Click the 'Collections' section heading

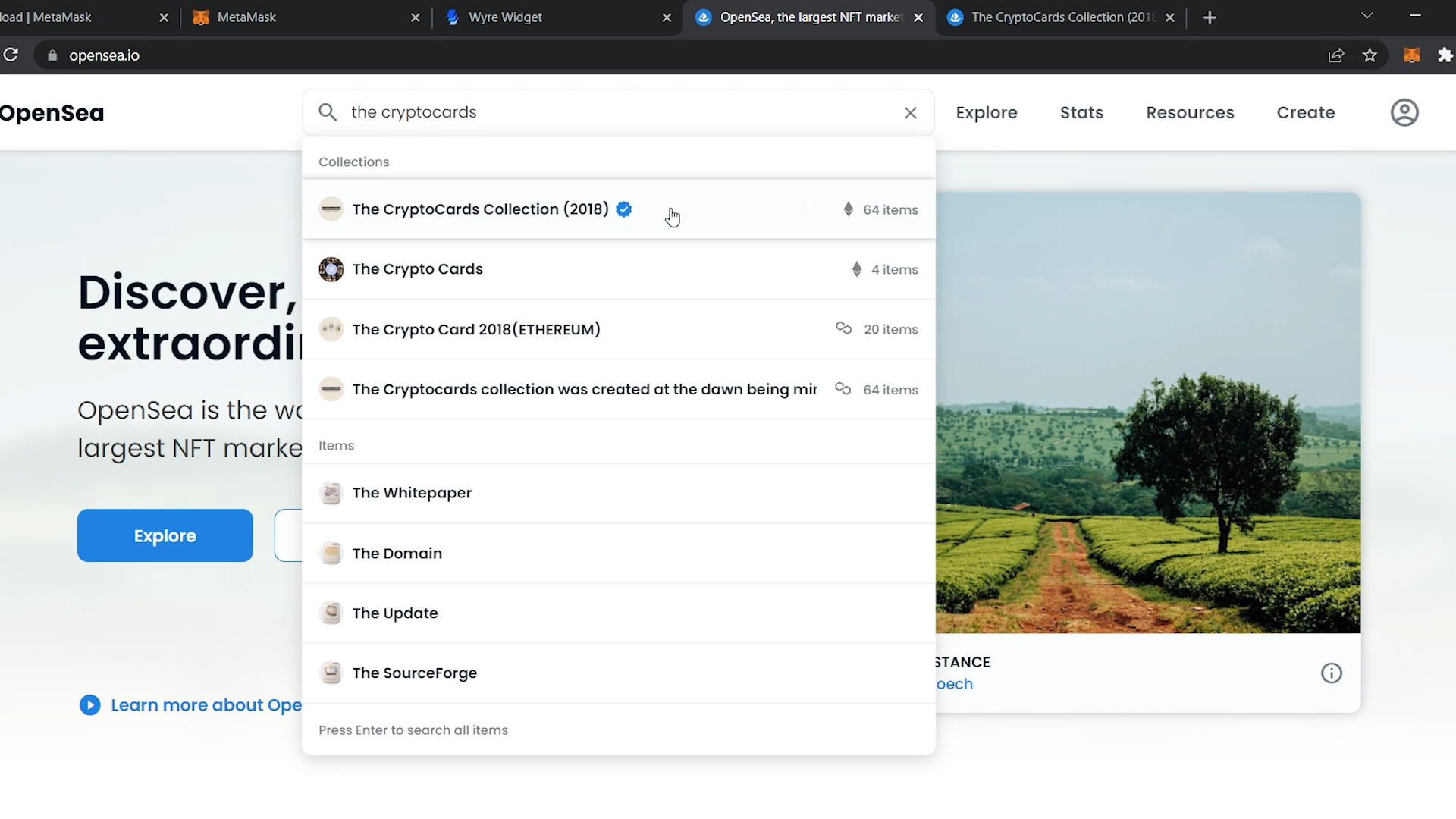[x=354, y=162]
